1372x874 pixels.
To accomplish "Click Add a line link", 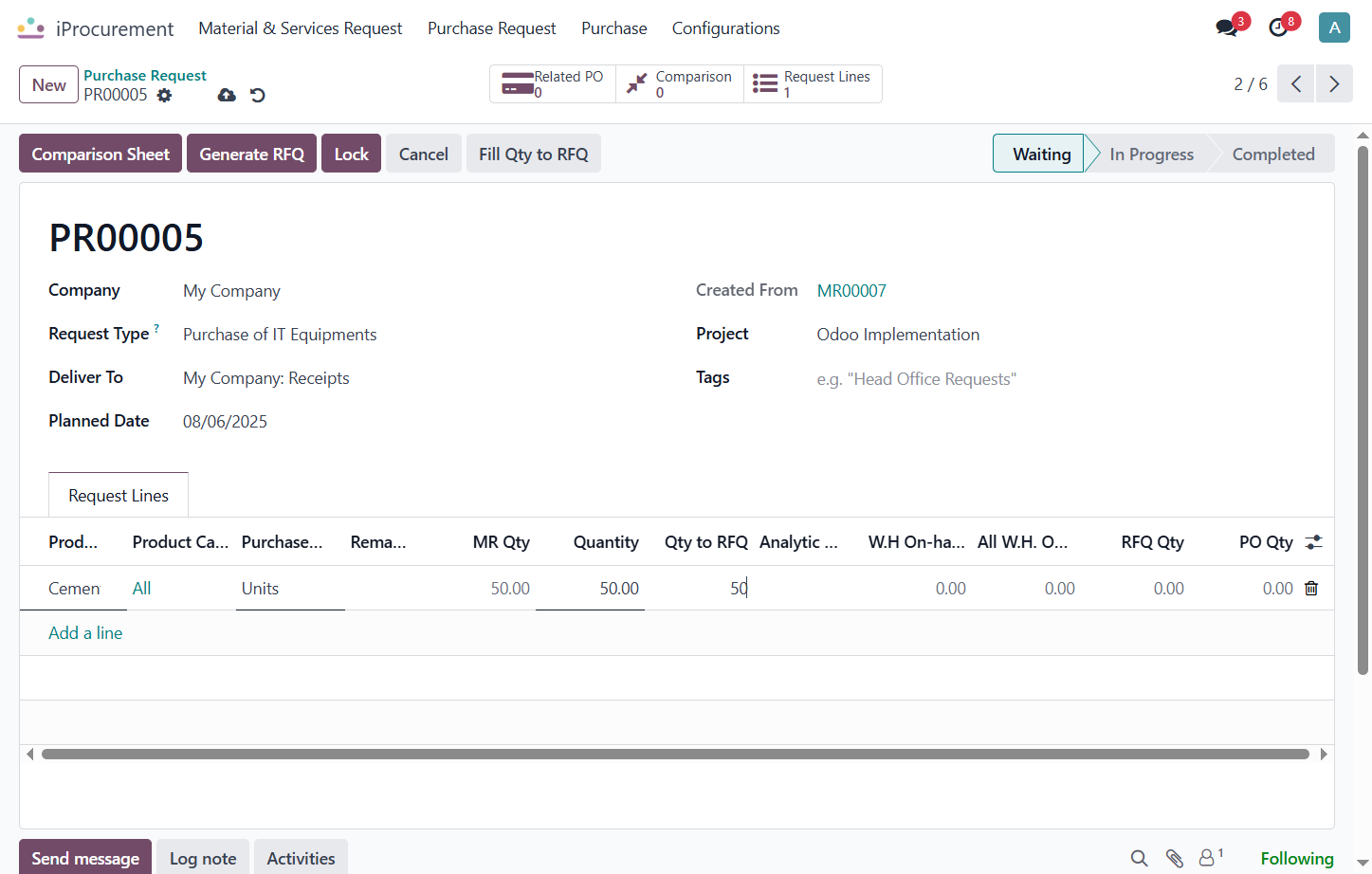I will pos(85,632).
